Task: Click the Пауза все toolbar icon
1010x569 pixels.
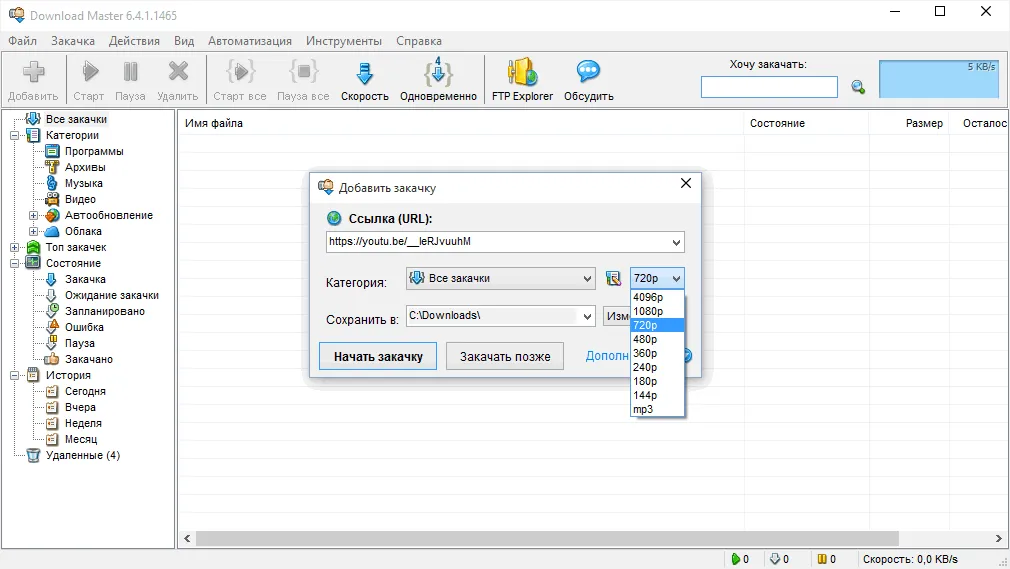Action: [x=303, y=80]
